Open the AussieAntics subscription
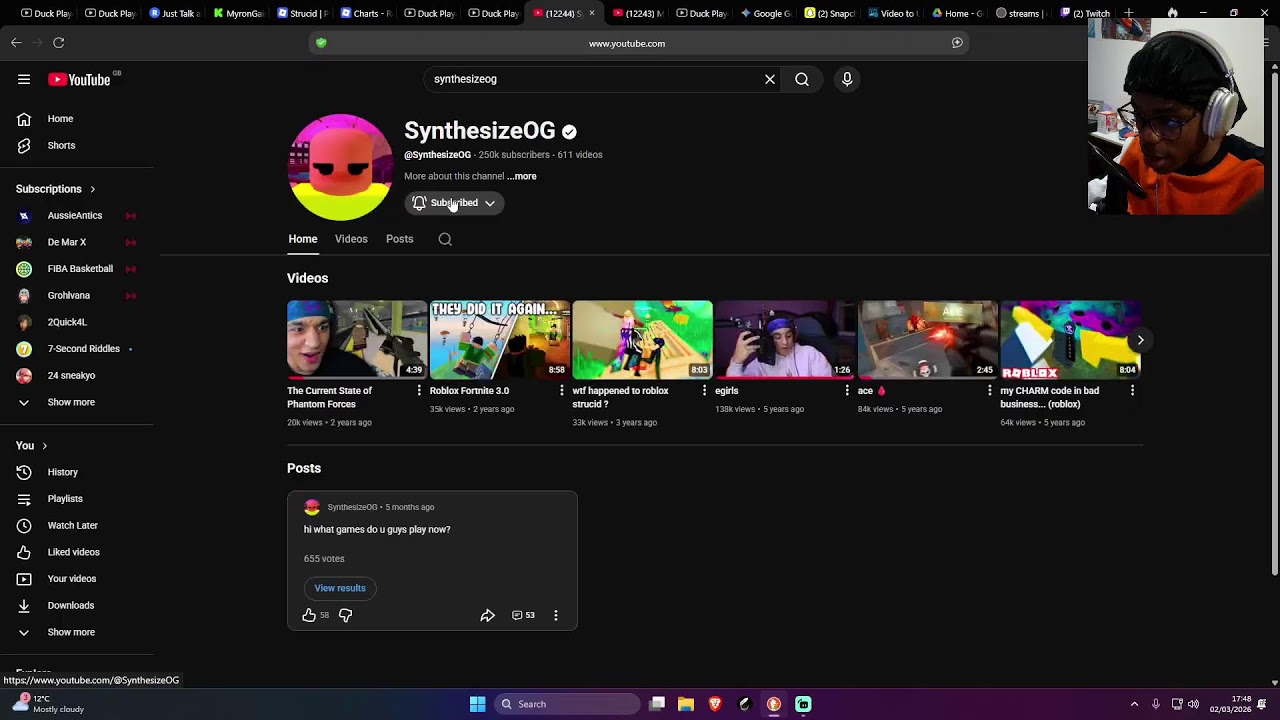Screen dimensions: 1280x720 click(76, 216)
